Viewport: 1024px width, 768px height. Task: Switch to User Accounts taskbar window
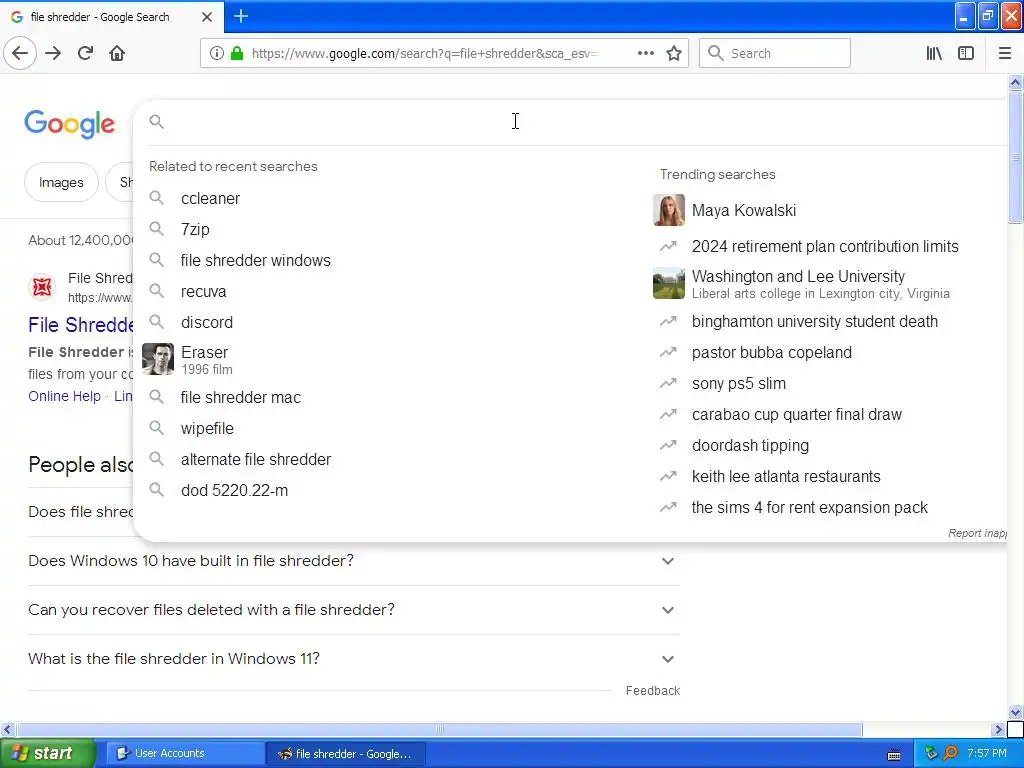[185, 754]
